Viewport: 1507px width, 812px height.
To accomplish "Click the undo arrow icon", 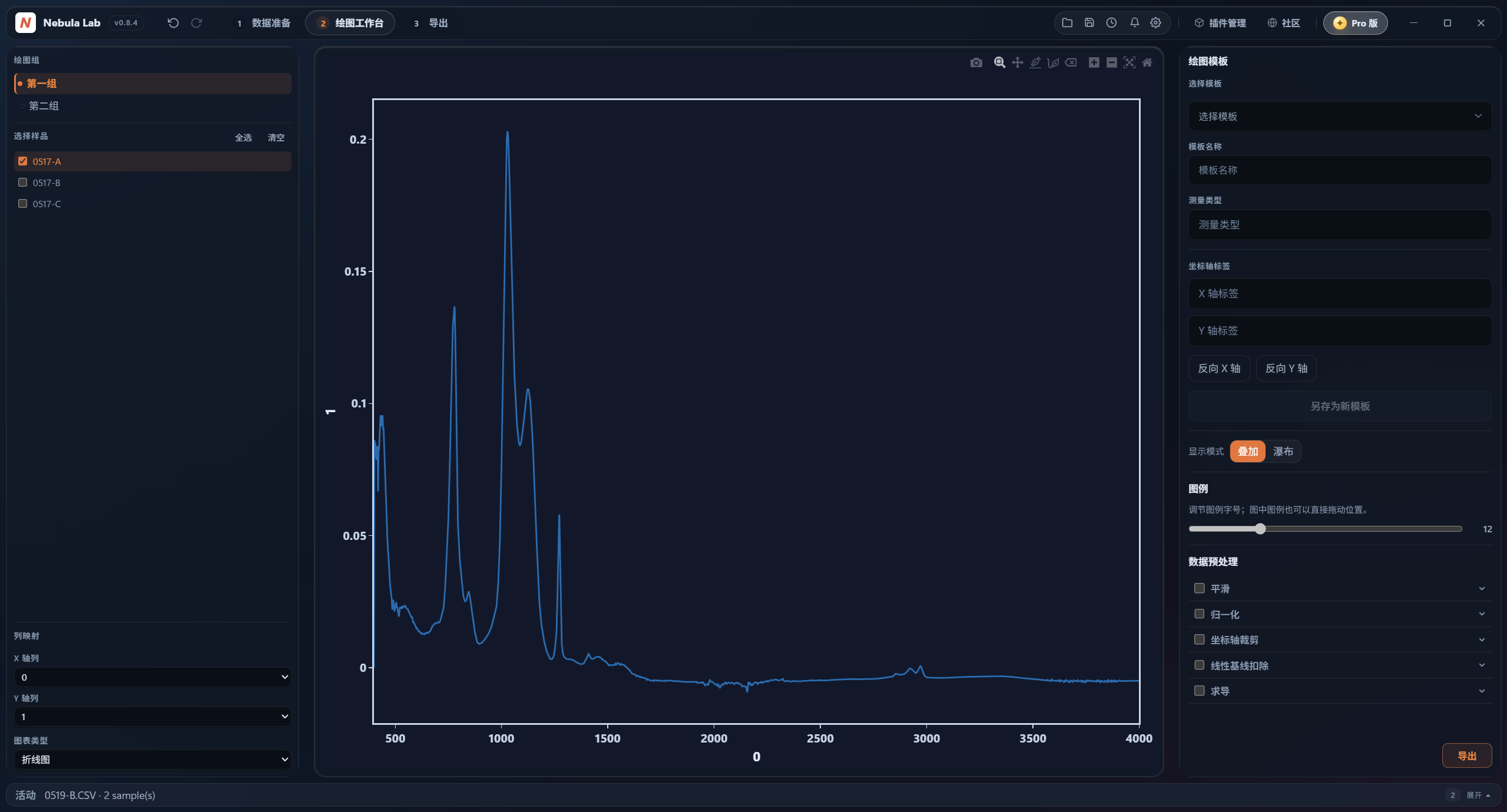I will 173,23.
